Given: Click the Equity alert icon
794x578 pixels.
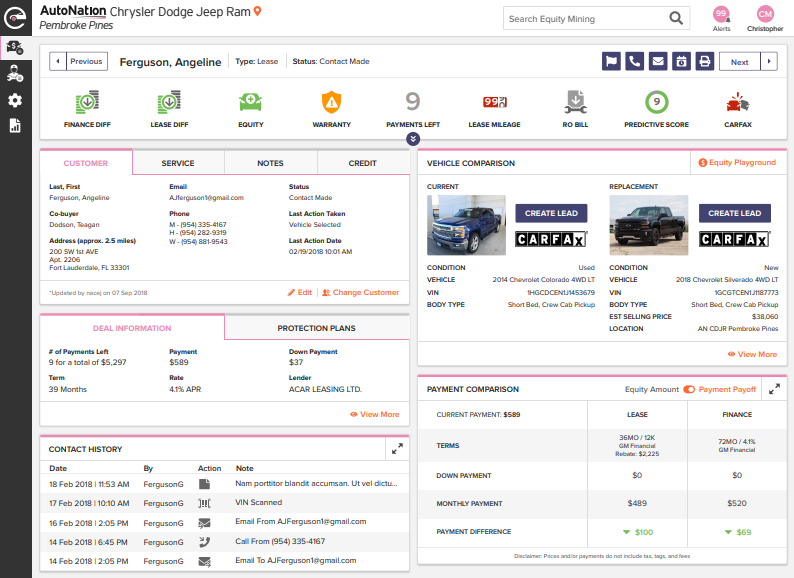Looking at the screenshot, I should coord(250,102).
